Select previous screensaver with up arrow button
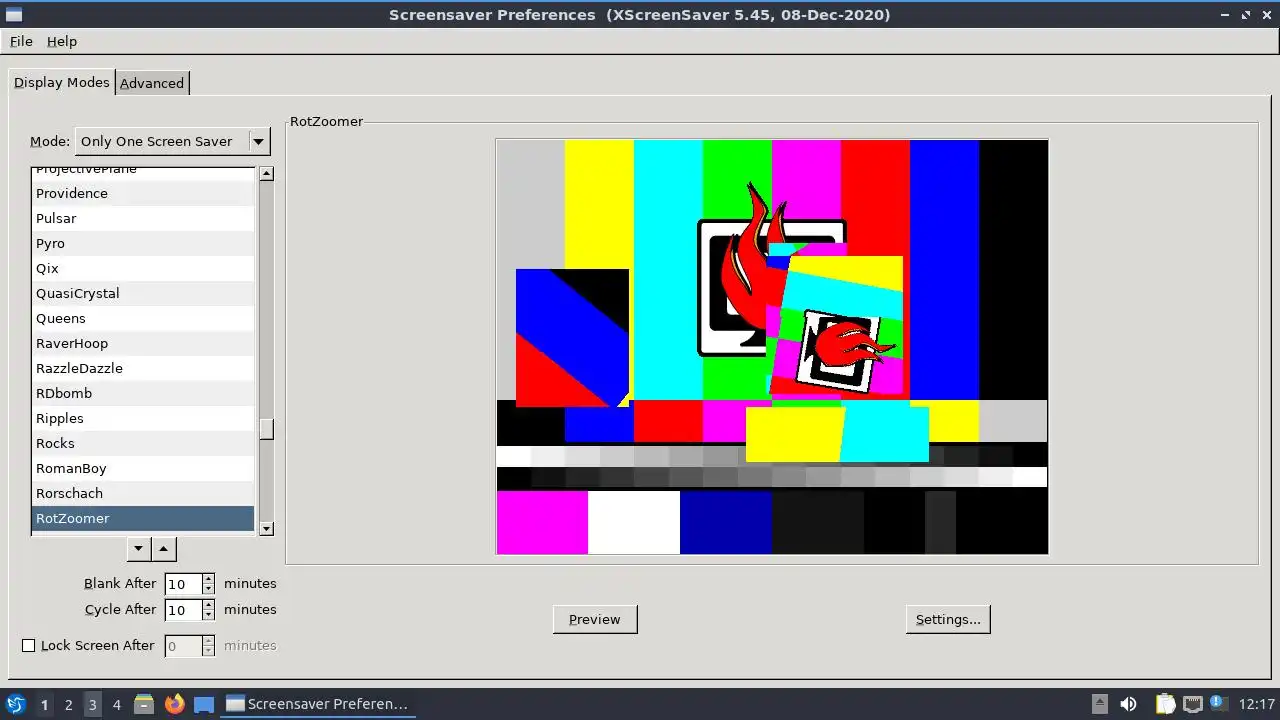1280x720 pixels. tap(164, 548)
